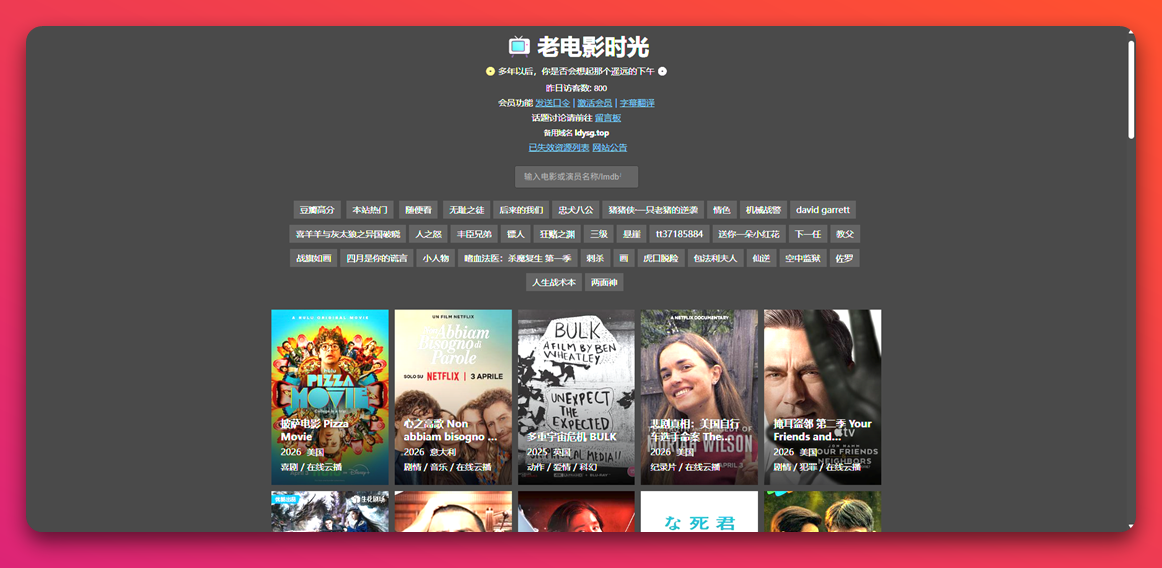
Task: Open the Your Friends and Neighbors poster
Action: tap(823, 397)
